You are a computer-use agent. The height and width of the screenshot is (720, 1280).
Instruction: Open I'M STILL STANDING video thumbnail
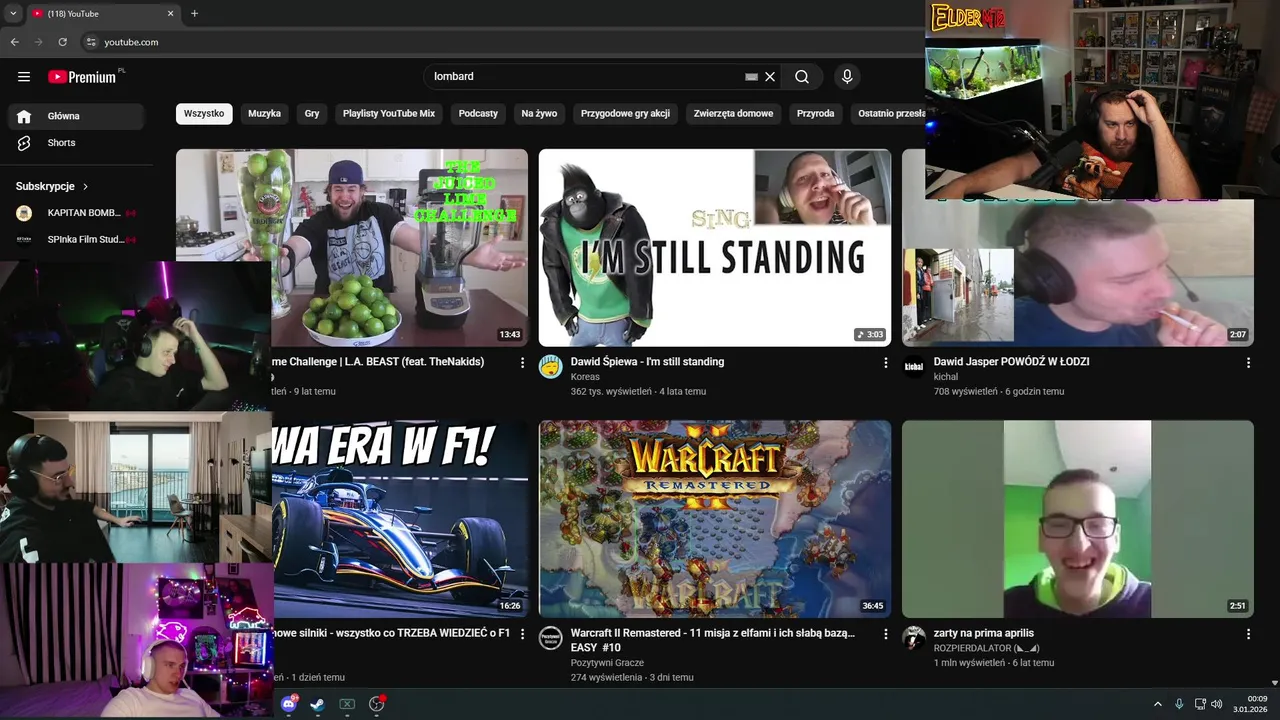pyautogui.click(x=715, y=247)
